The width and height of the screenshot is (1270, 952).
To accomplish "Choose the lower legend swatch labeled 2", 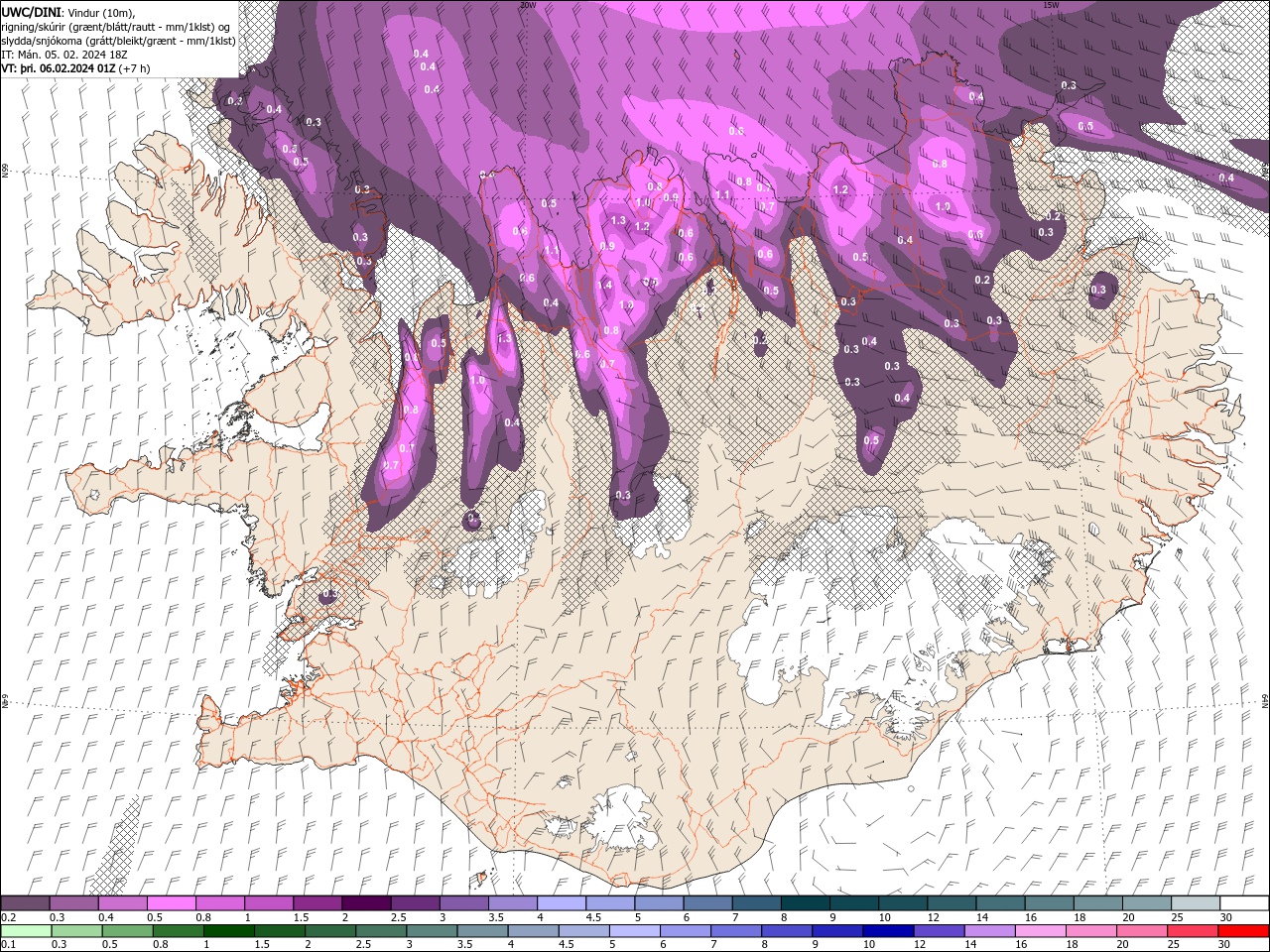I will 330,931.
